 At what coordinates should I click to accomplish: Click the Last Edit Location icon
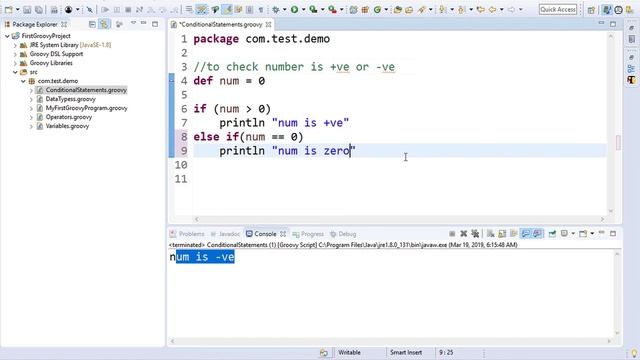481,9
